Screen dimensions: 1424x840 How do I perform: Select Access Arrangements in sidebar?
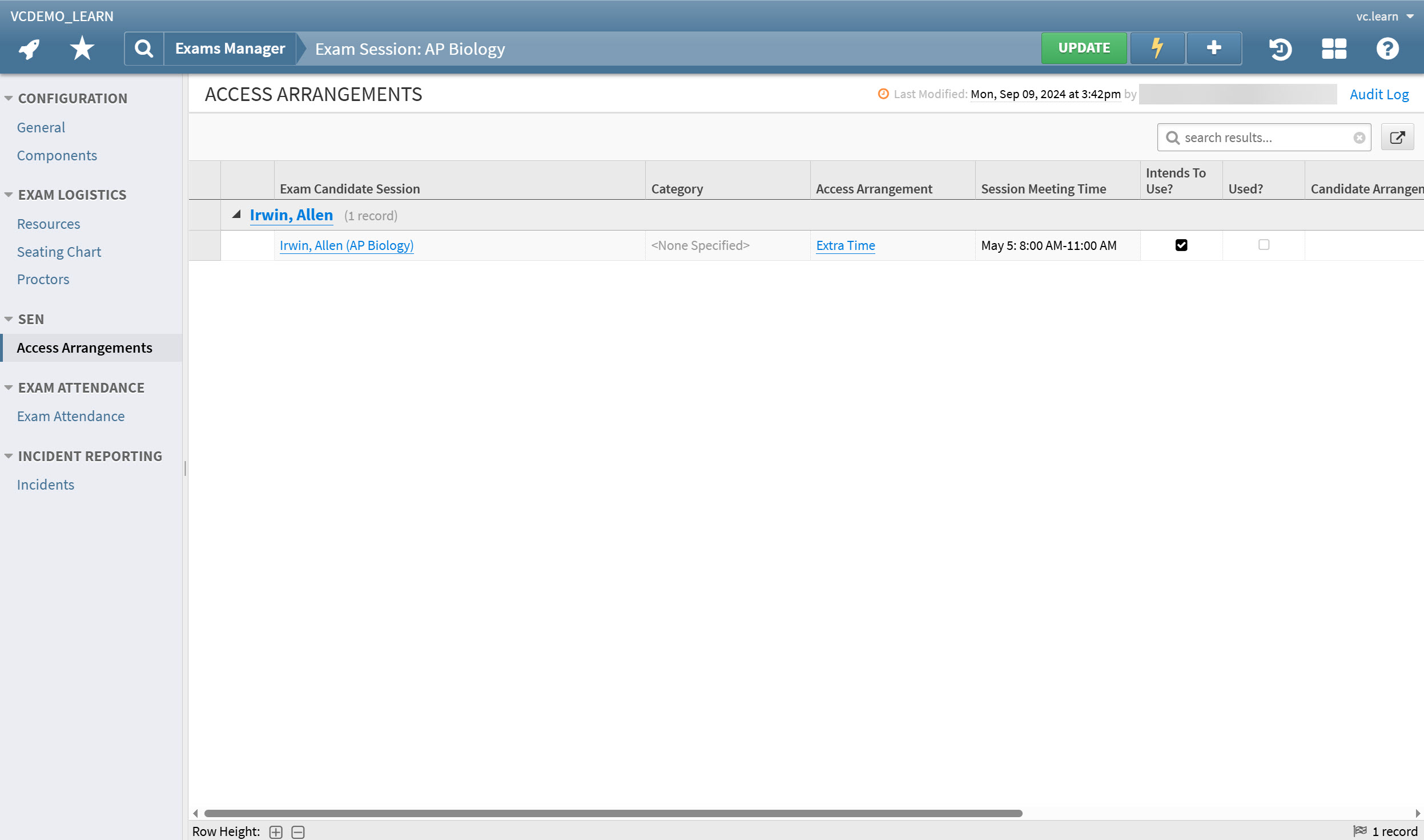[91, 348]
